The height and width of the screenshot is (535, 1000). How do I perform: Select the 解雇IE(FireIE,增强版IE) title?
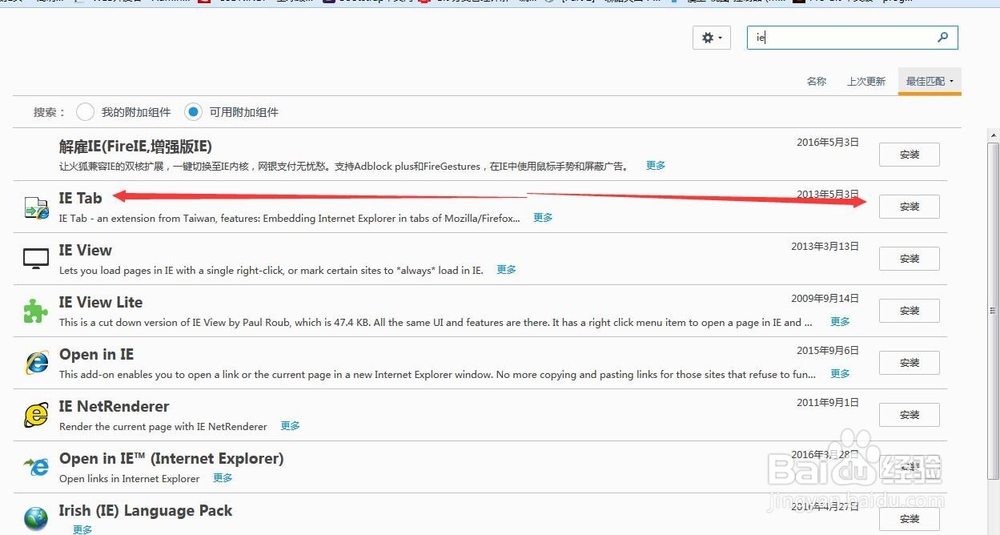pos(135,147)
